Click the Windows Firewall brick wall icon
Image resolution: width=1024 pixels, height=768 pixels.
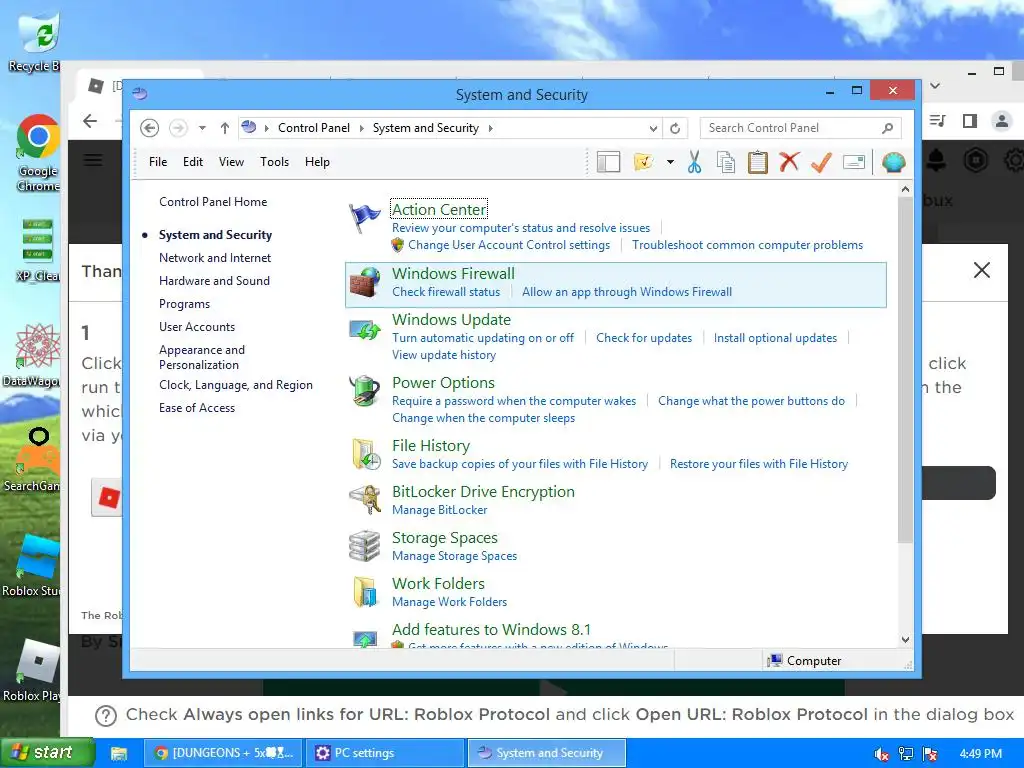pos(364,283)
